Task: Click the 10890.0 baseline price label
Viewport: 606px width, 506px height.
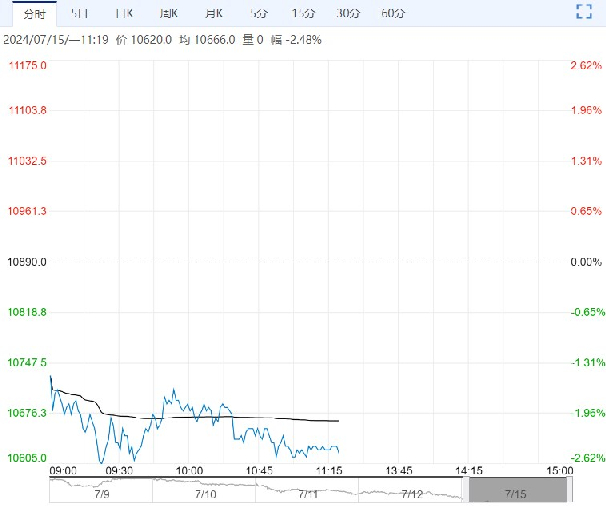Action: [27, 262]
